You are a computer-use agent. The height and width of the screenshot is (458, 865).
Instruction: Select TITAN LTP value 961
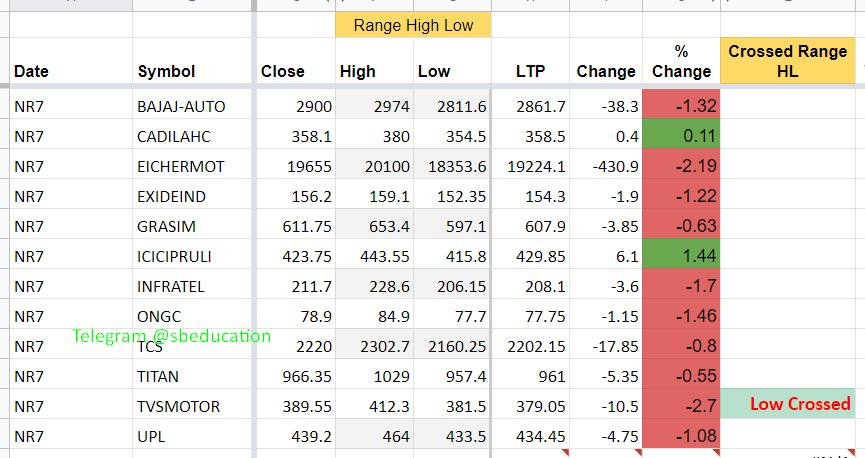tap(530, 376)
